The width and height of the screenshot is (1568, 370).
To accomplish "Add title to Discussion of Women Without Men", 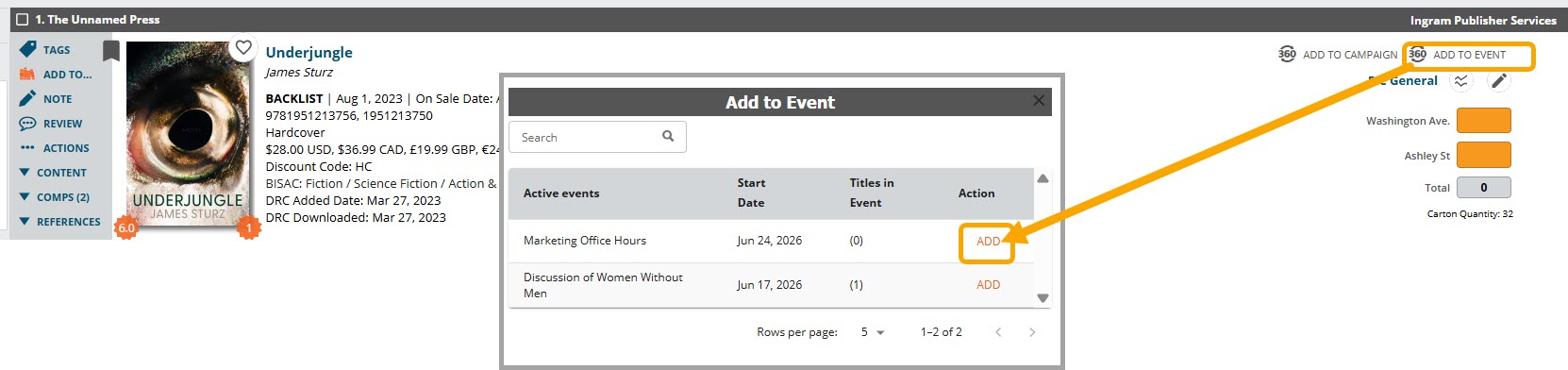I will pos(988,284).
